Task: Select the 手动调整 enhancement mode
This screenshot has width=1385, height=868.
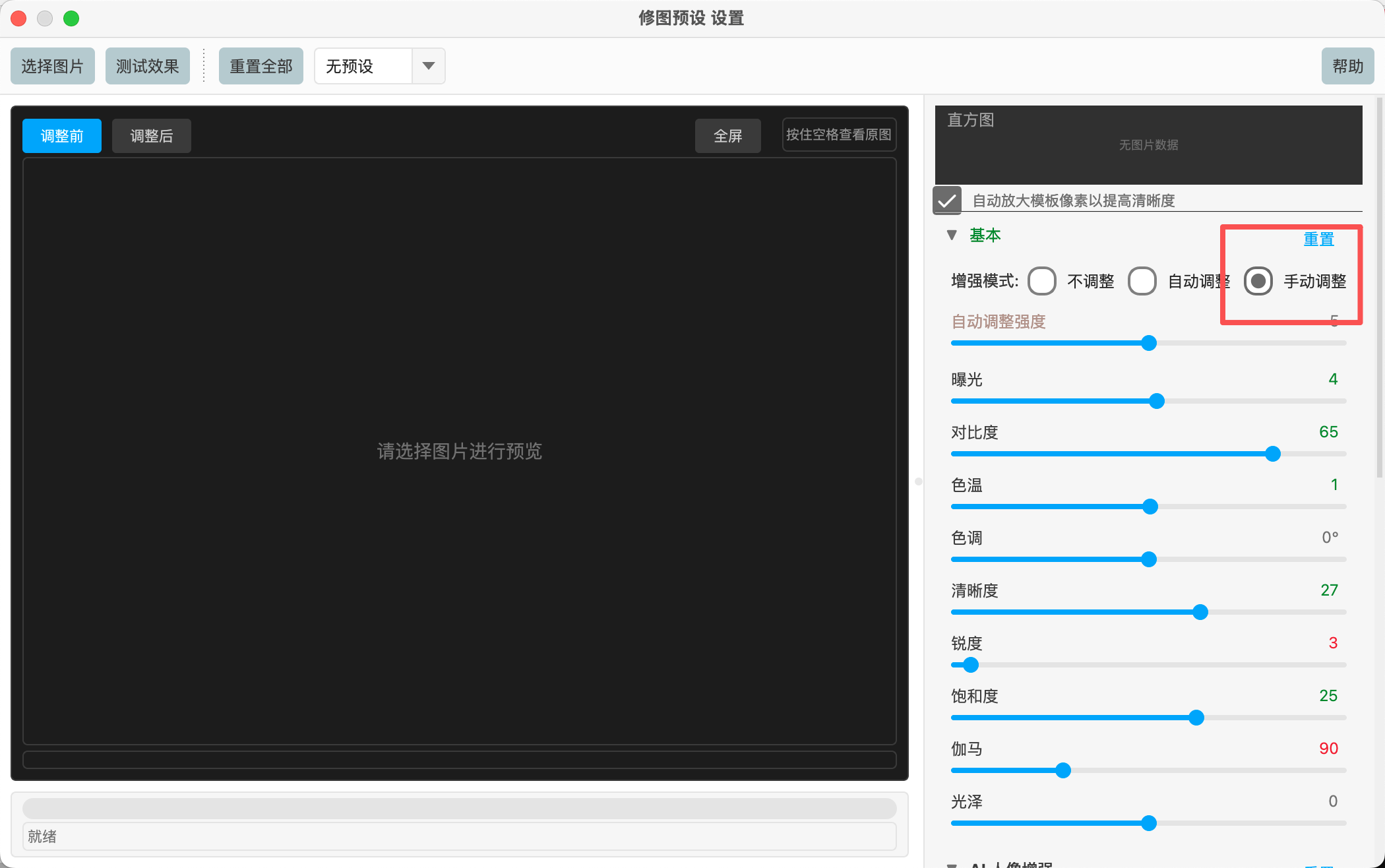Action: 1258,281
